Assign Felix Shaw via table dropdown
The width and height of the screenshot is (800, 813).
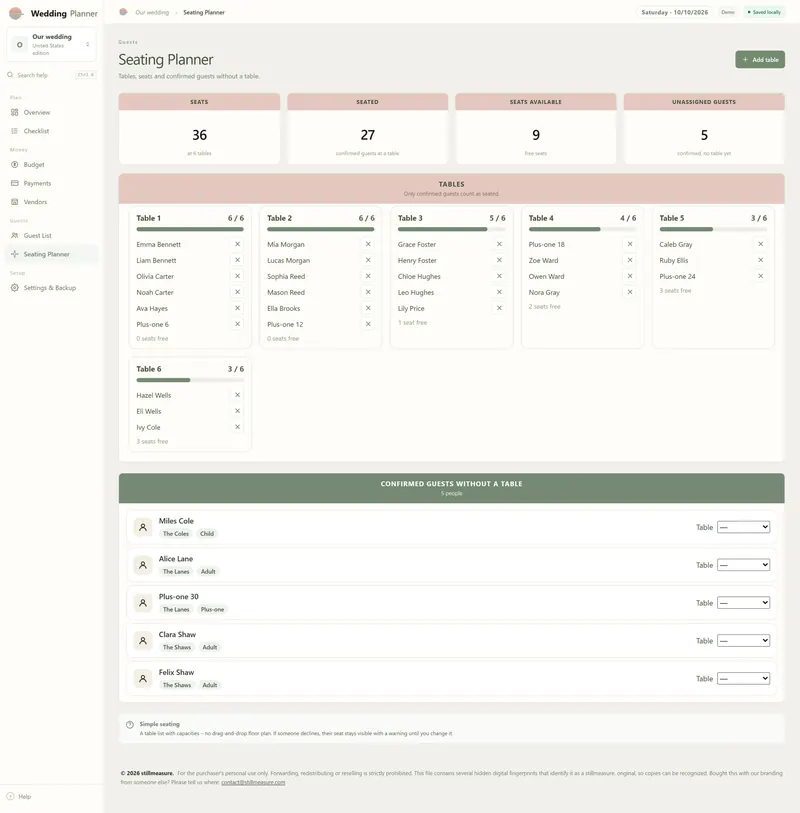743,679
